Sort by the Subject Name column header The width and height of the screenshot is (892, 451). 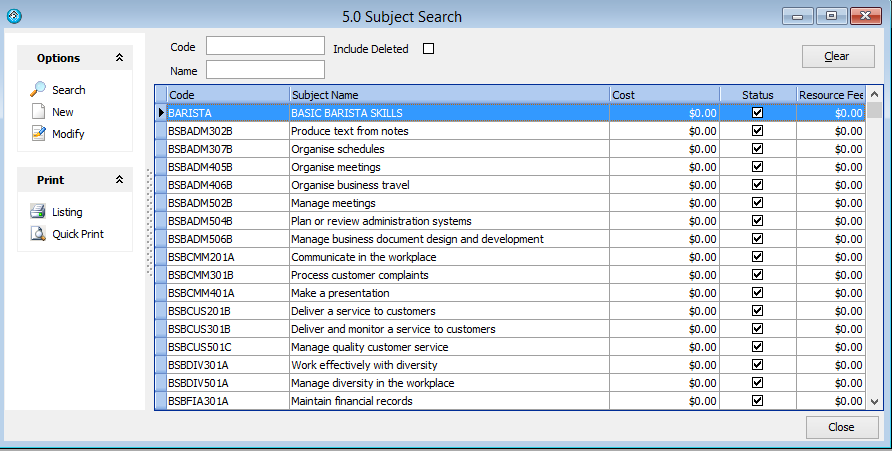[x=449, y=95]
